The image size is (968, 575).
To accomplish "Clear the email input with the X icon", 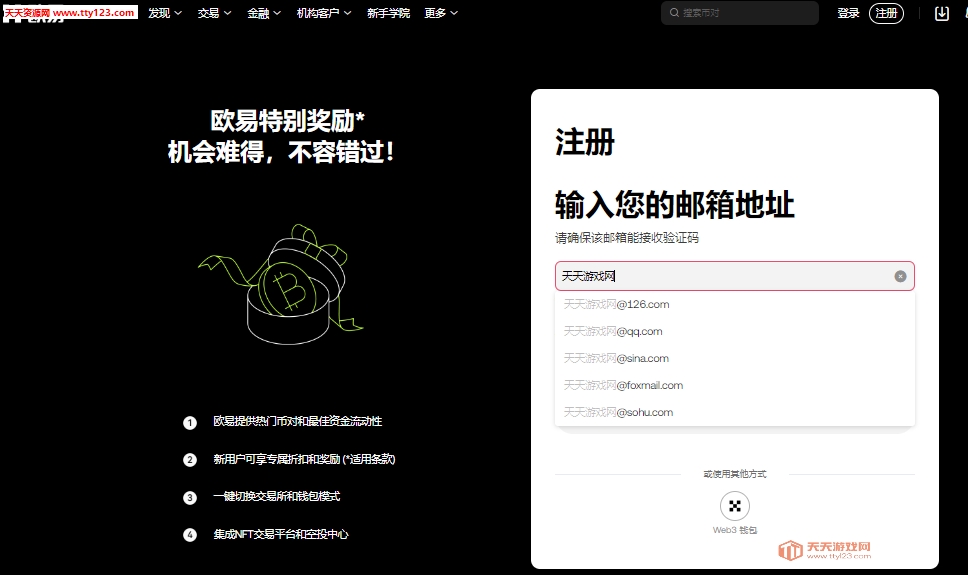I will click(x=900, y=276).
